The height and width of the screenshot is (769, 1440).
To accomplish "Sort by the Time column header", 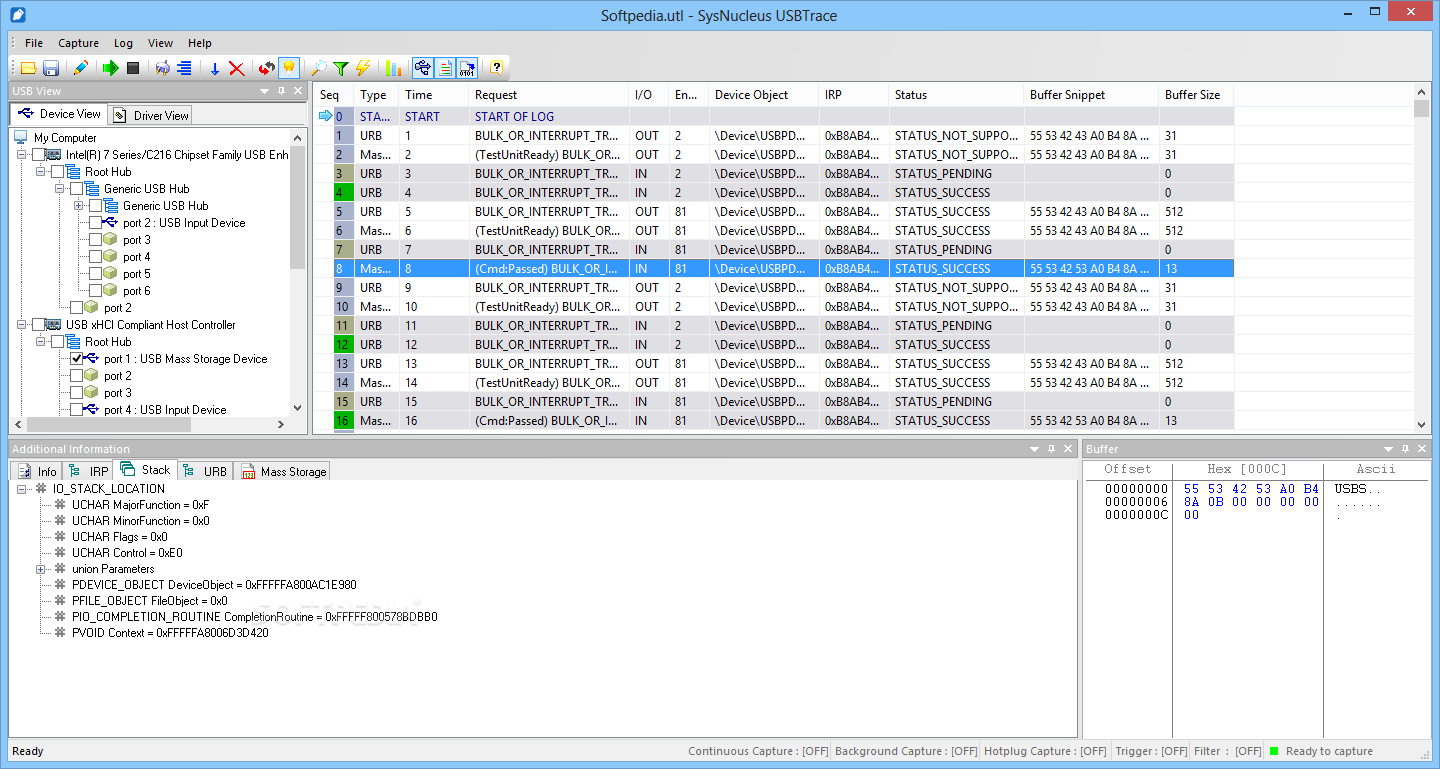I will [433, 95].
